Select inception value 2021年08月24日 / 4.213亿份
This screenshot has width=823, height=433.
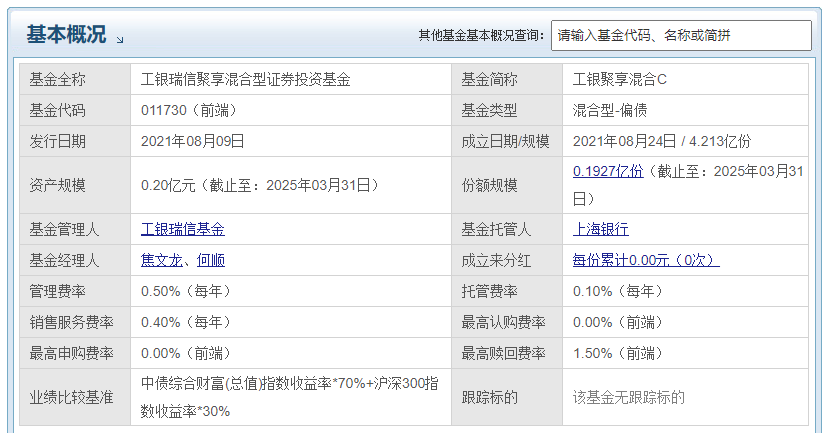[662, 142]
